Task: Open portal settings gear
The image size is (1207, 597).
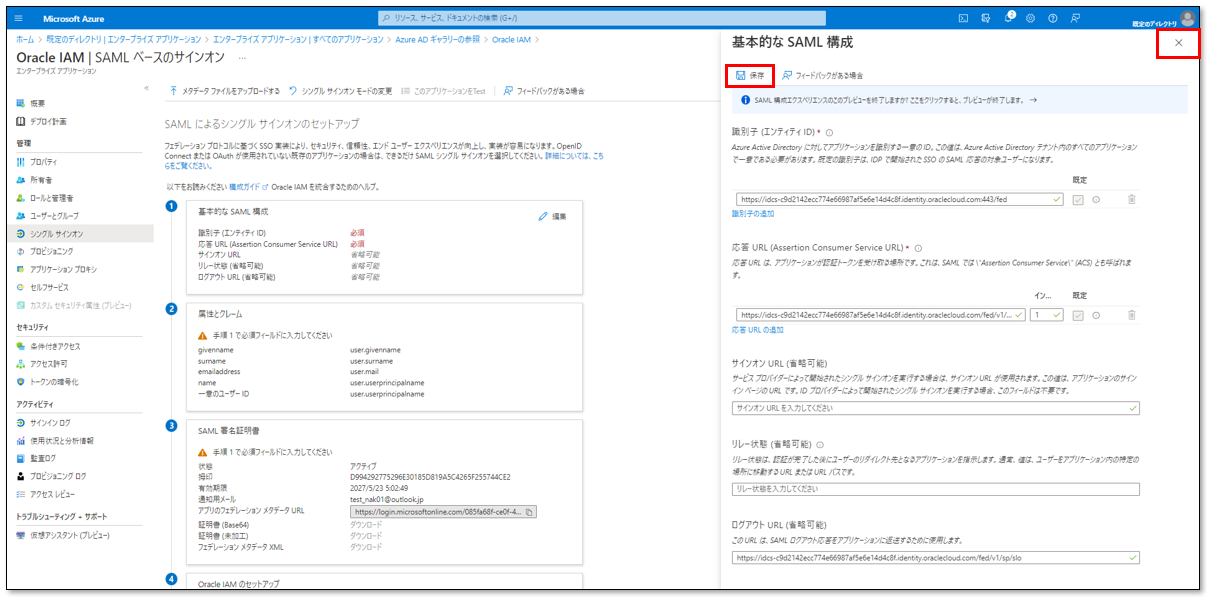Action: [x=1030, y=18]
